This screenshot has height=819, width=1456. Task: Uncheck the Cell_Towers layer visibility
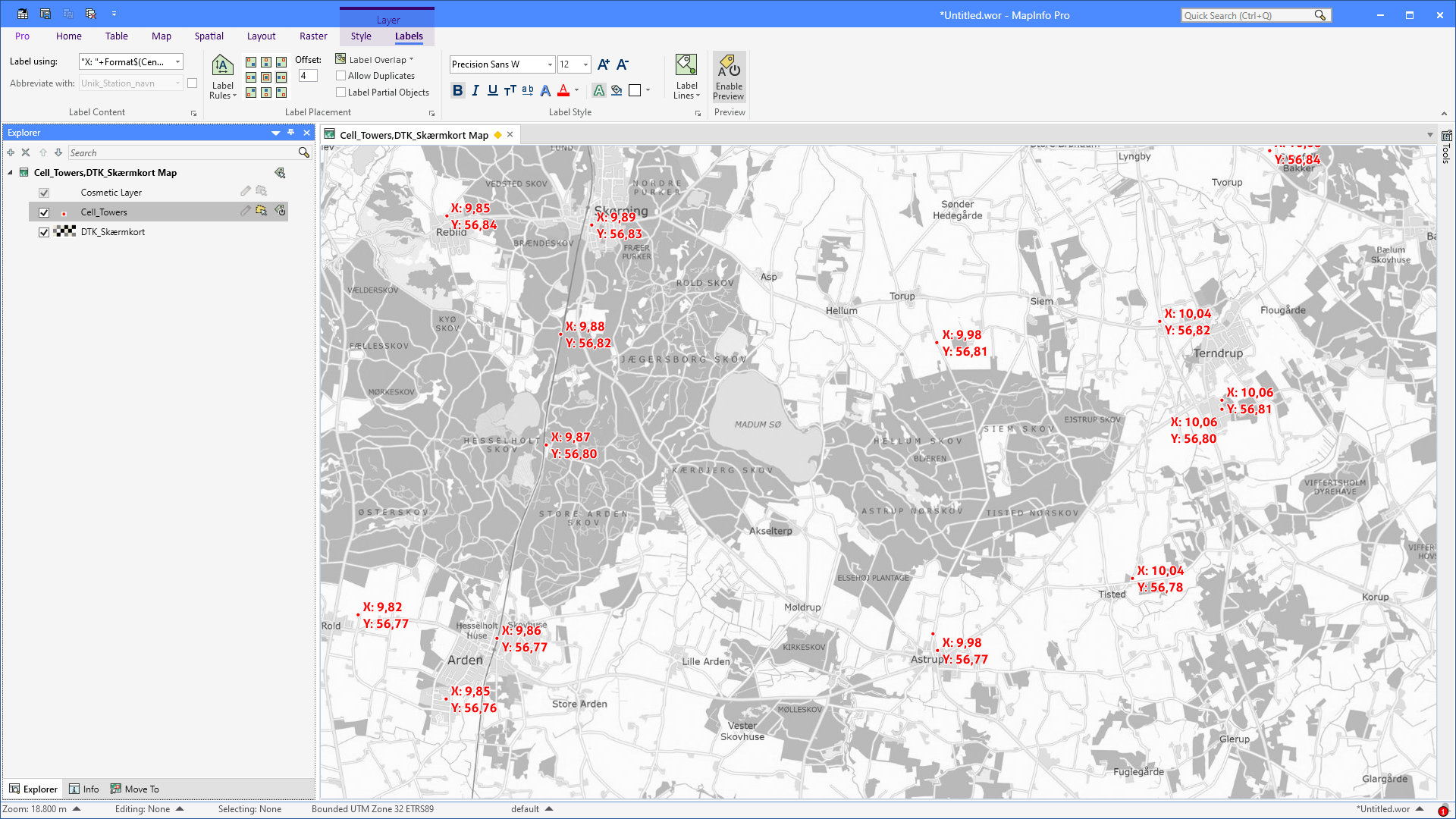tap(43, 212)
